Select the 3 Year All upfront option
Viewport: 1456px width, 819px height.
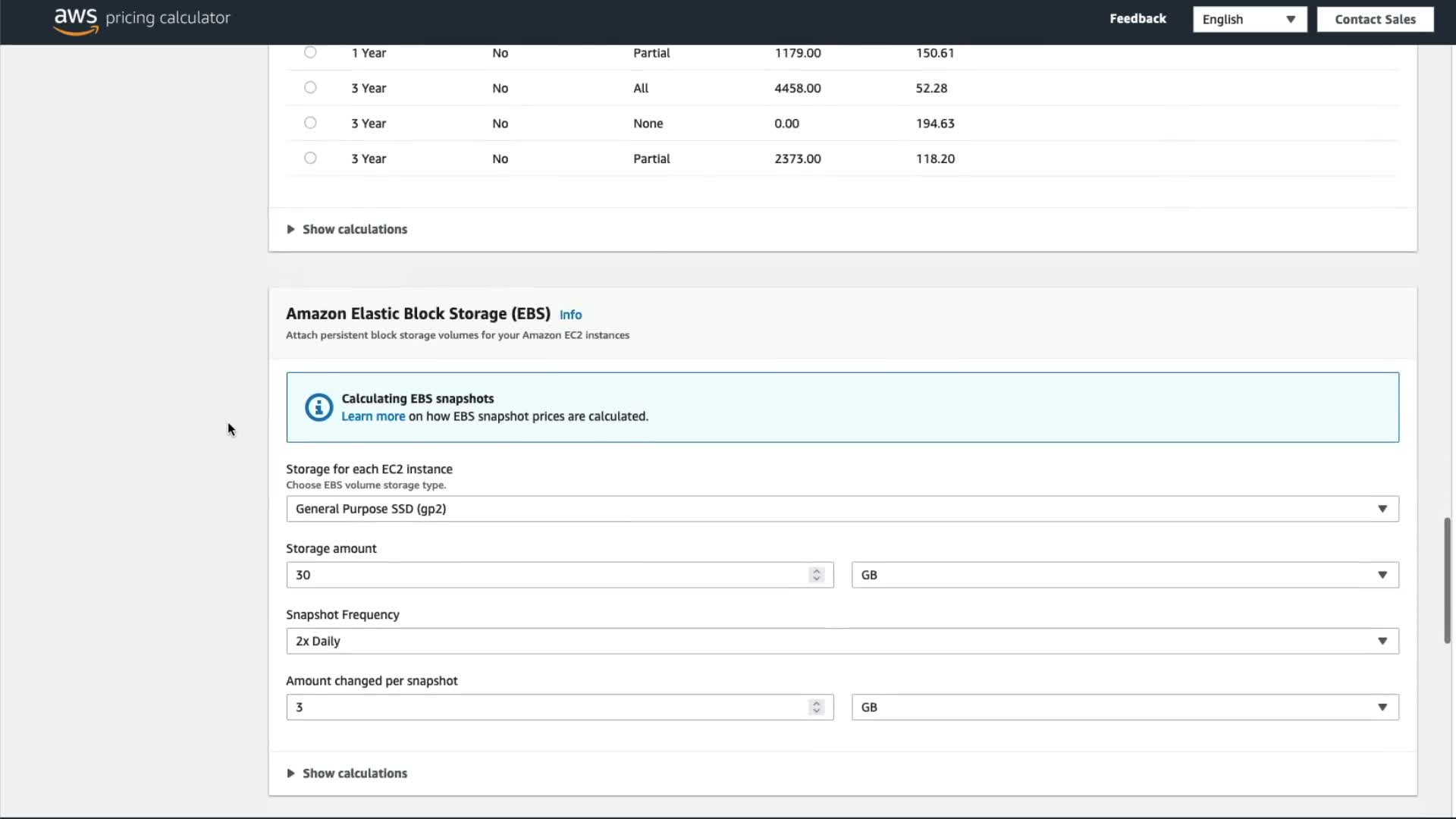click(x=310, y=87)
